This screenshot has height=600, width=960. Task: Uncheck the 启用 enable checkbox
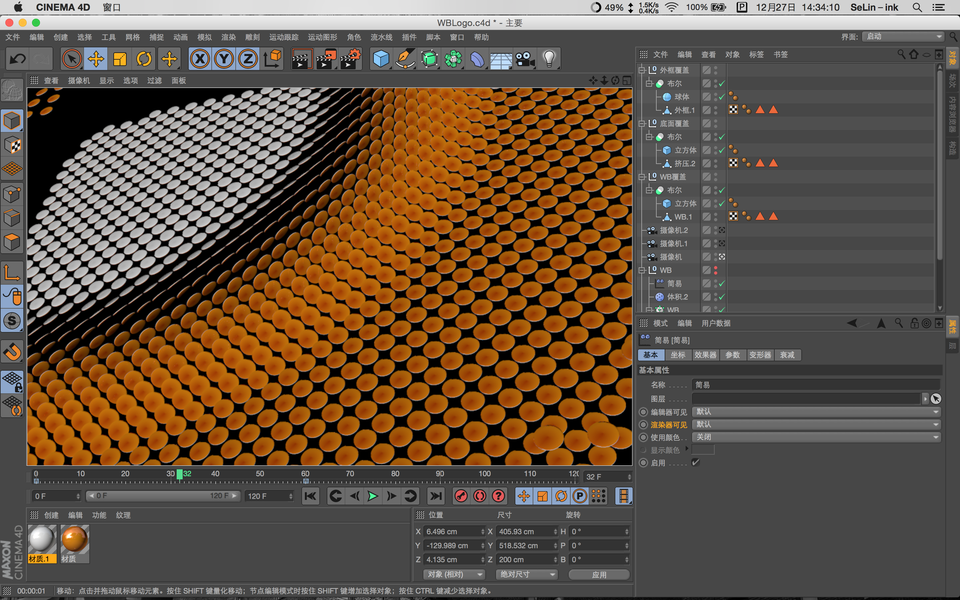click(x=696, y=462)
